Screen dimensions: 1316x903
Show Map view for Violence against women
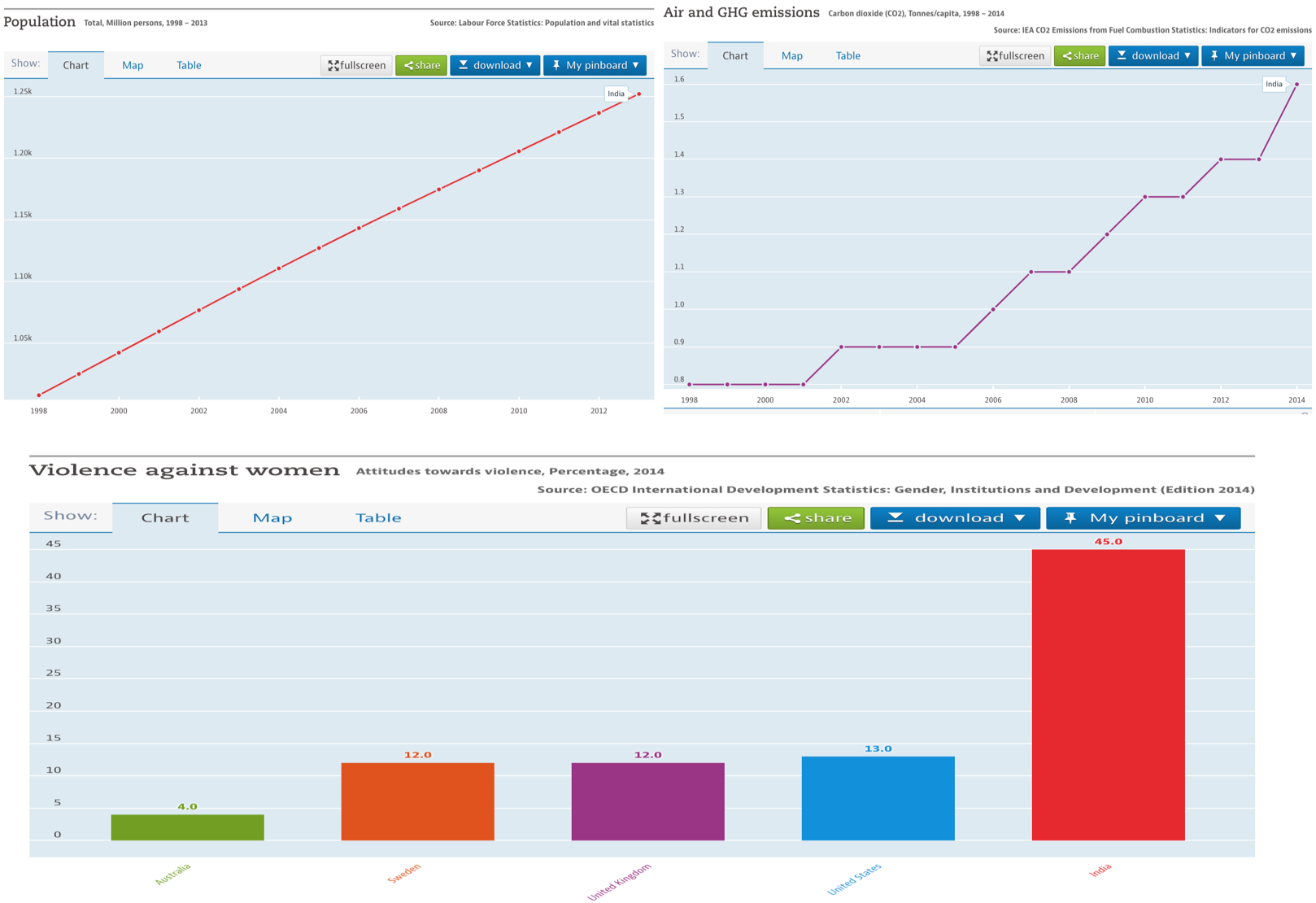pyautogui.click(x=272, y=518)
